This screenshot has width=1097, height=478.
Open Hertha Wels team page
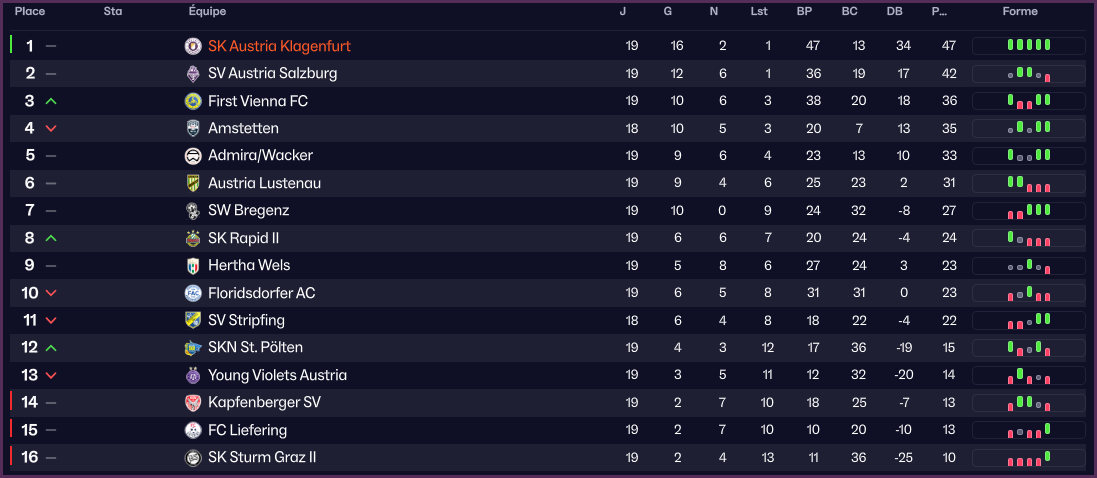247,266
